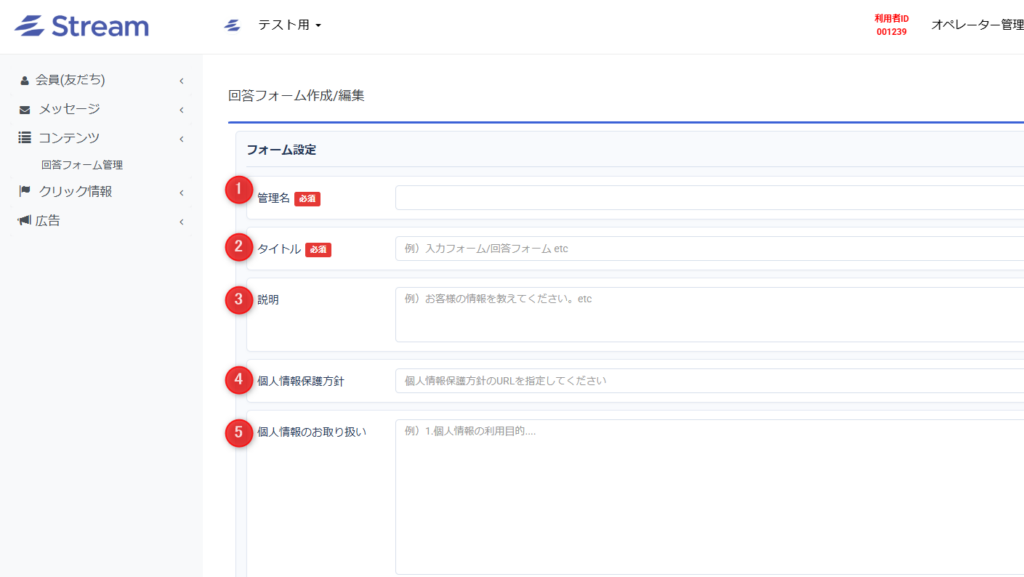Focus the 管理名 input field

tap(709, 198)
